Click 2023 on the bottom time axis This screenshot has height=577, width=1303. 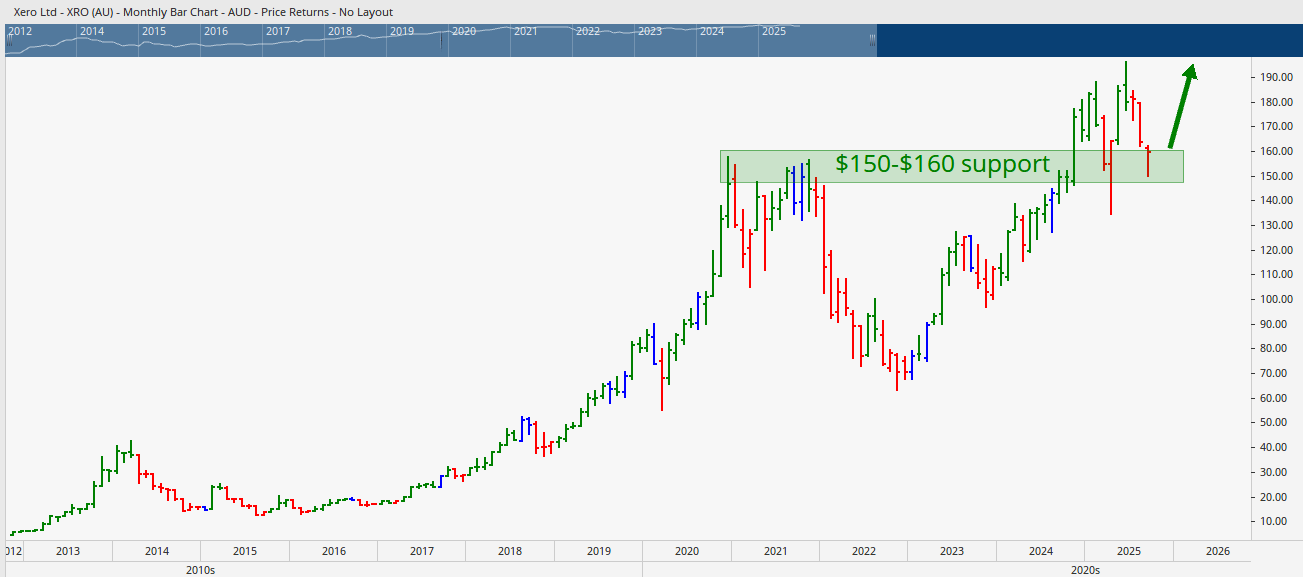click(x=952, y=551)
